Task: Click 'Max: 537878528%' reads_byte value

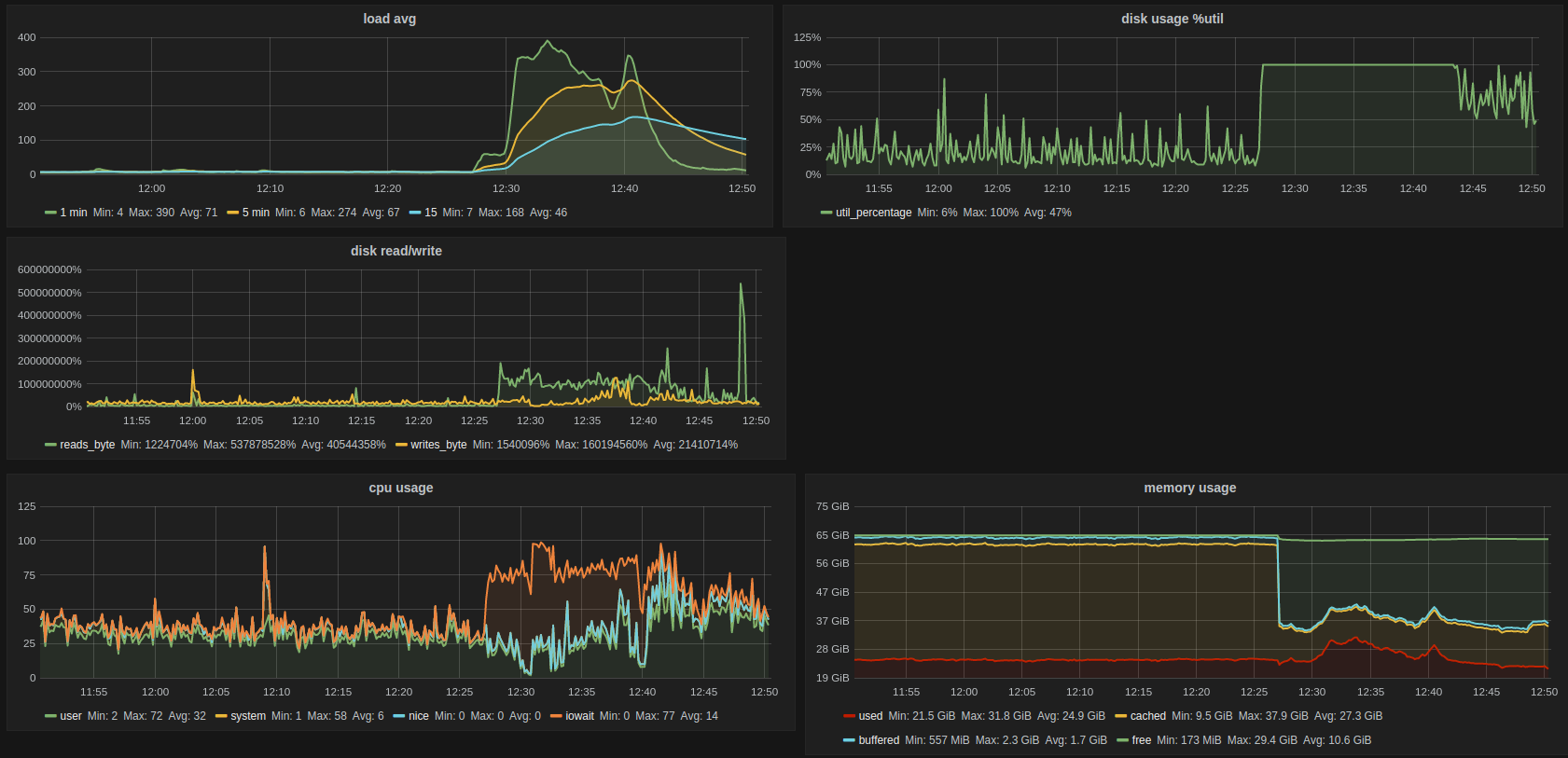Action: click(x=249, y=445)
